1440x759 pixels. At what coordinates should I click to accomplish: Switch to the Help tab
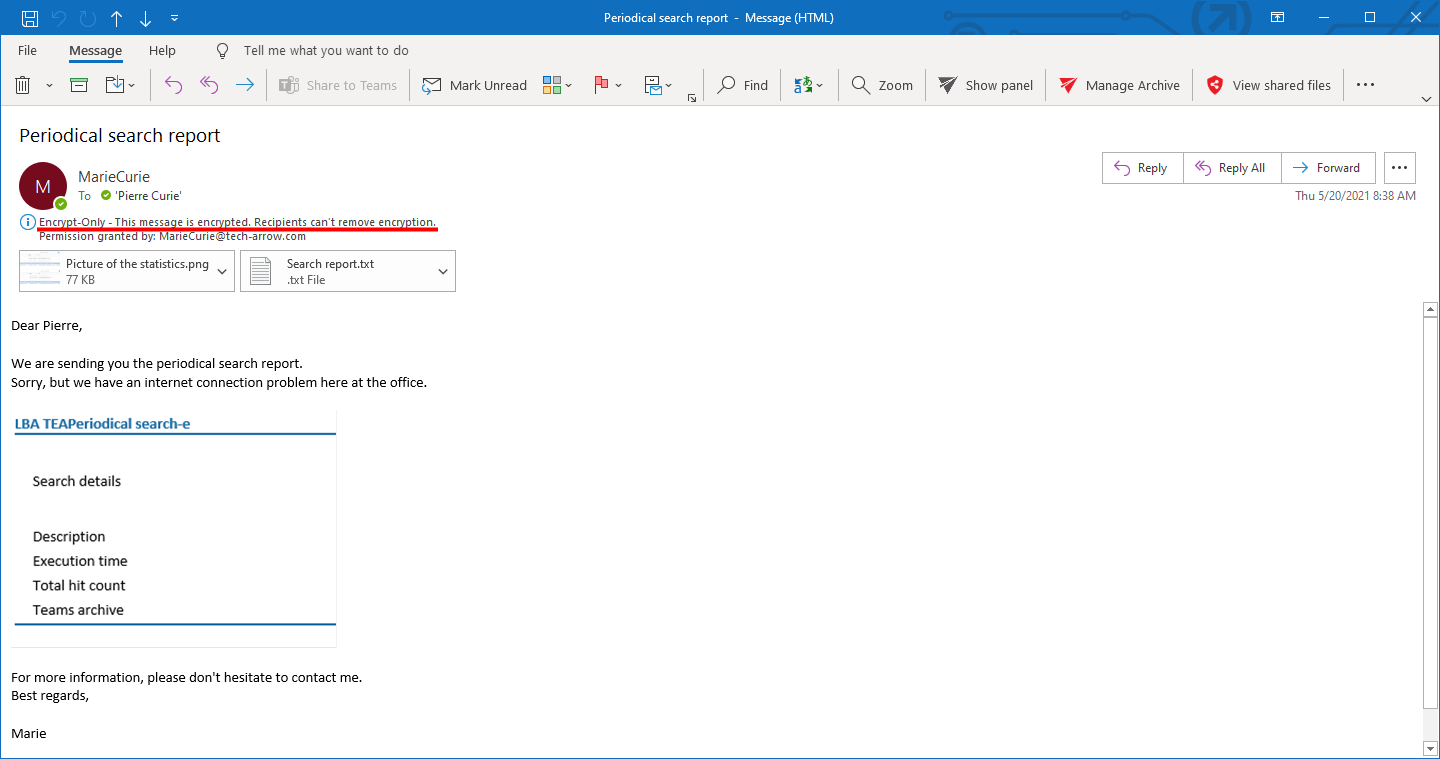162,50
